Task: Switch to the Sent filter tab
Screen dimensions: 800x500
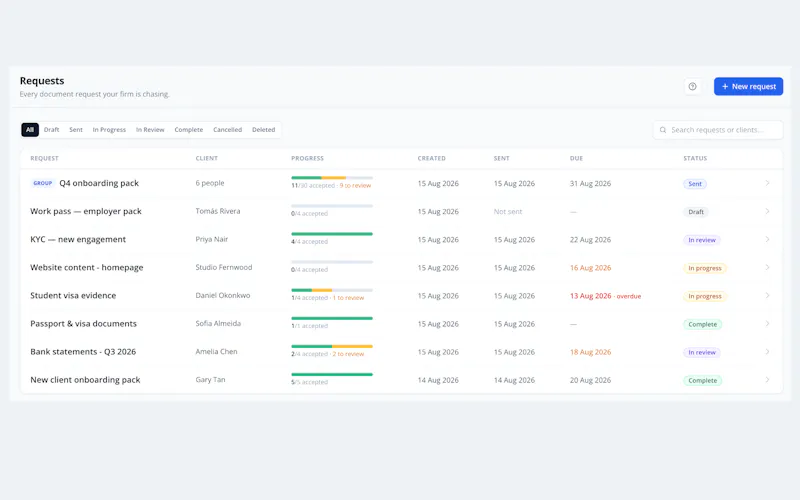Action: [76, 130]
